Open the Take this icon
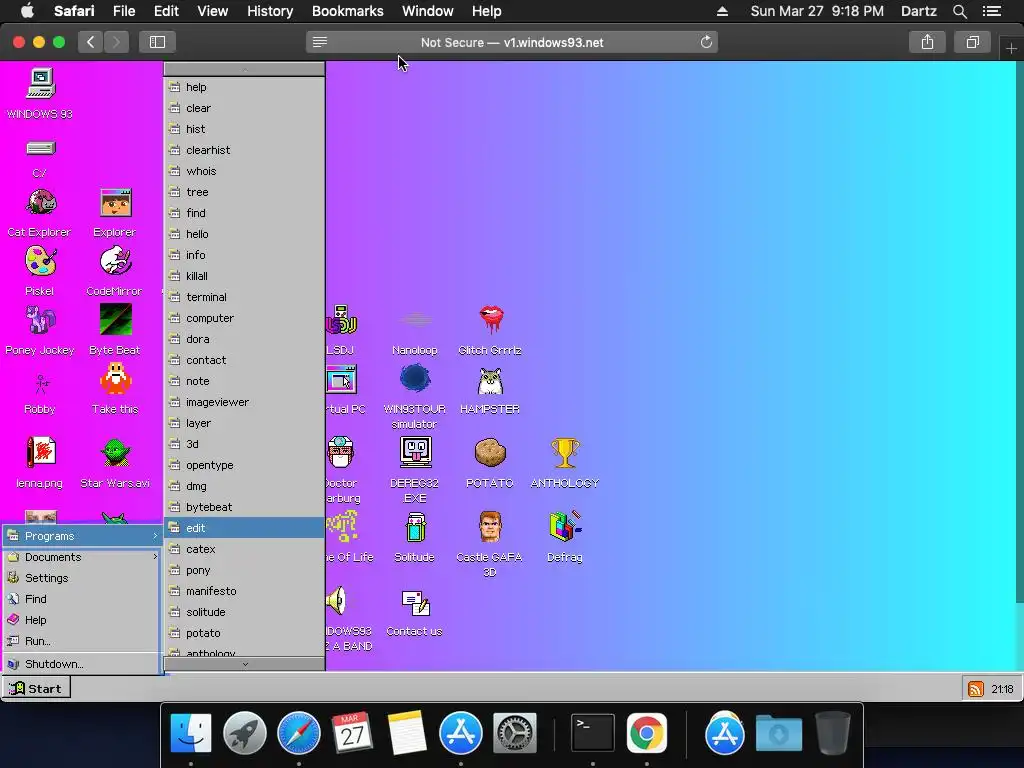Image resolution: width=1024 pixels, height=768 pixels. point(115,389)
